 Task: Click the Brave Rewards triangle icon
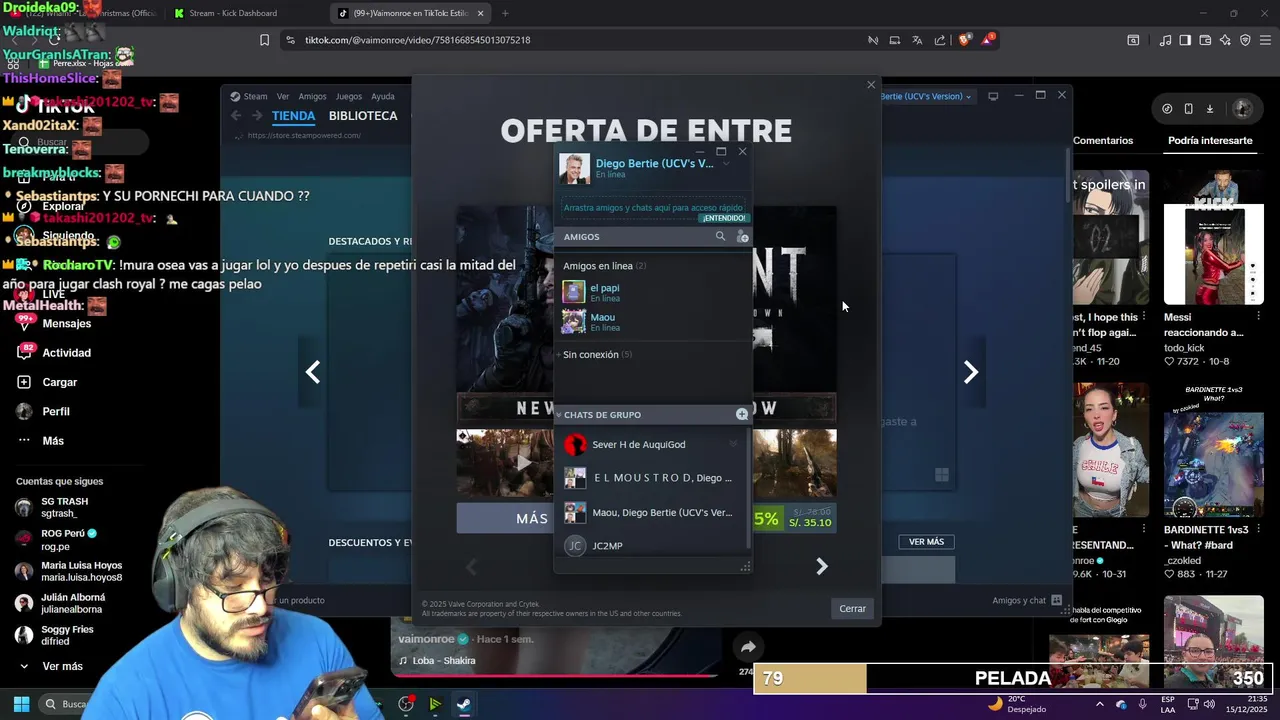tap(989, 40)
